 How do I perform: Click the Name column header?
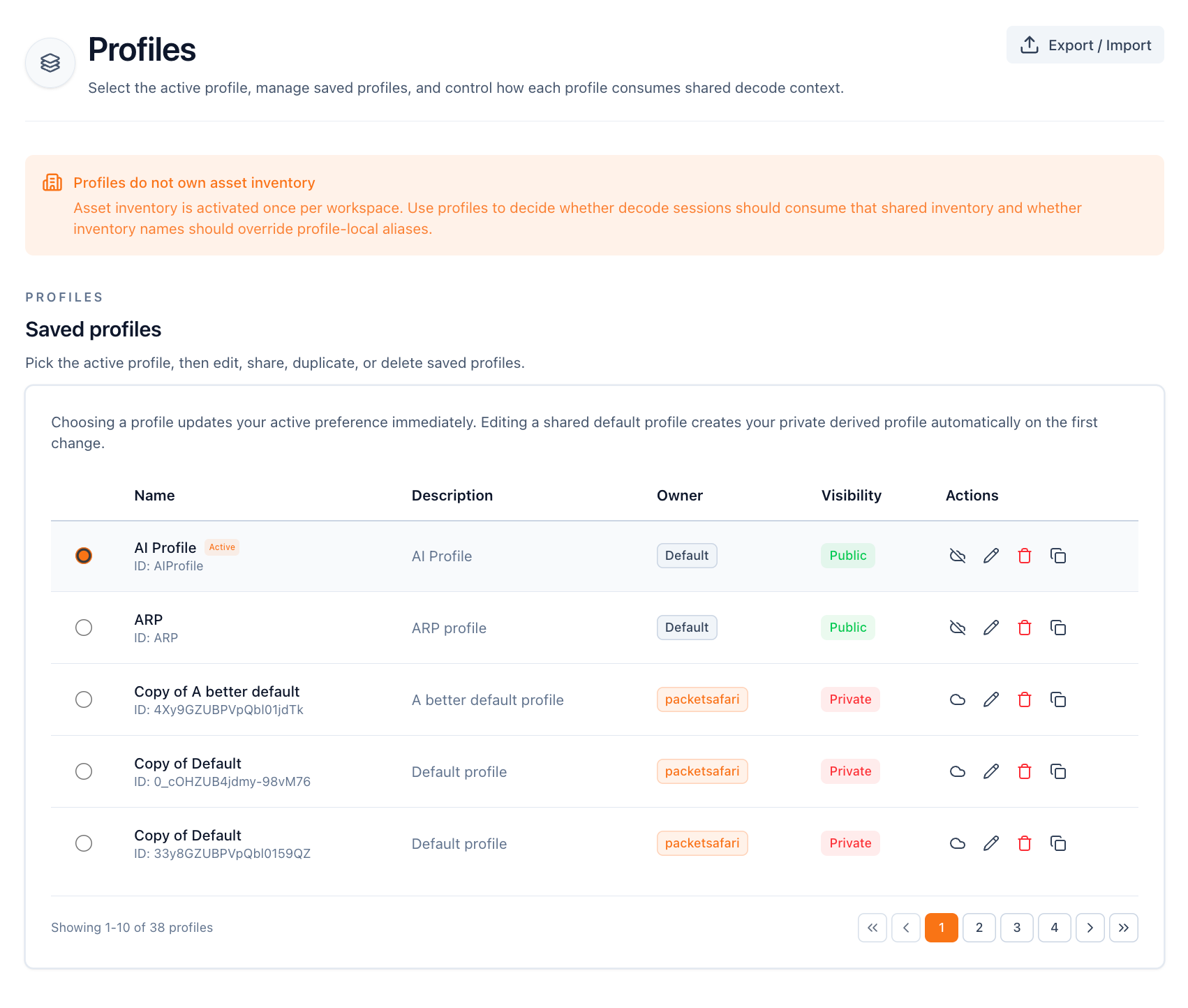pyautogui.click(x=154, y=496)
